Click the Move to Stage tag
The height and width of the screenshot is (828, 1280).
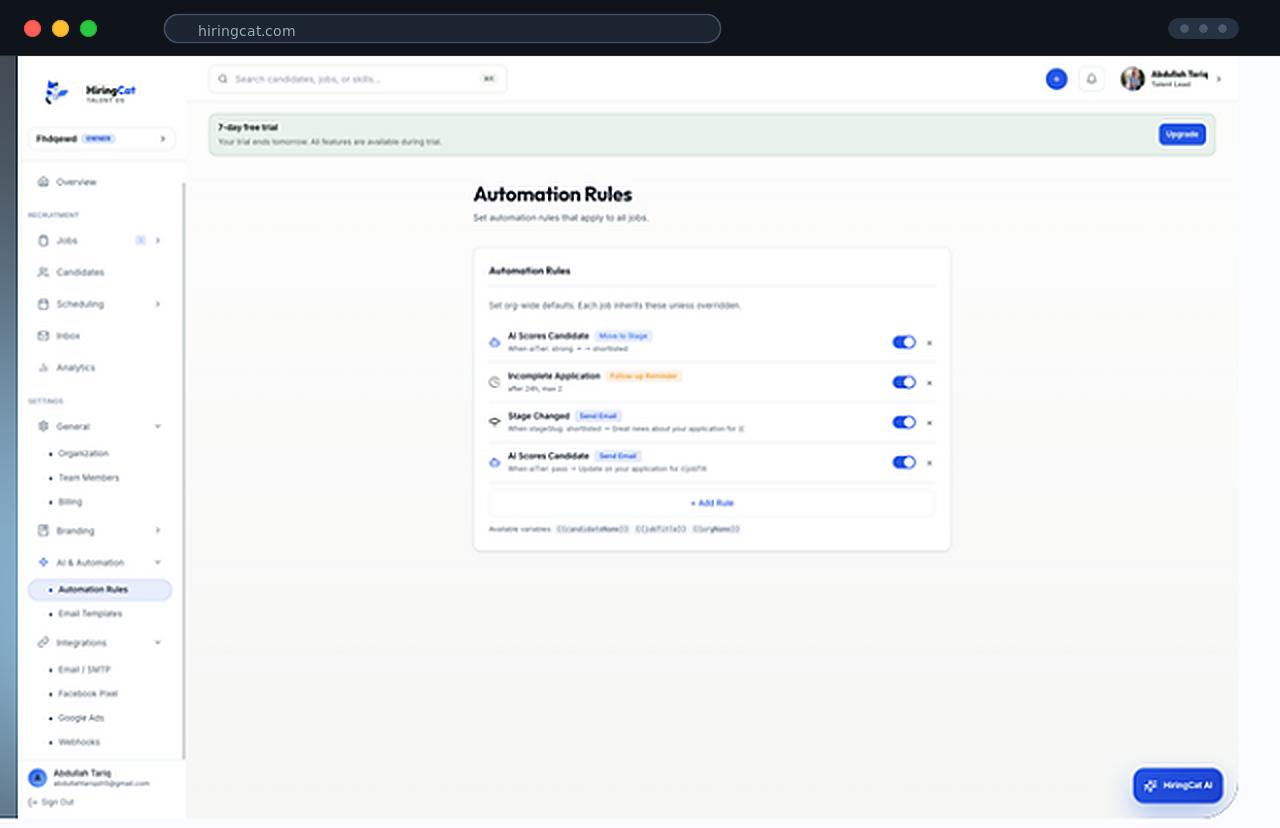tap(624, 336)
